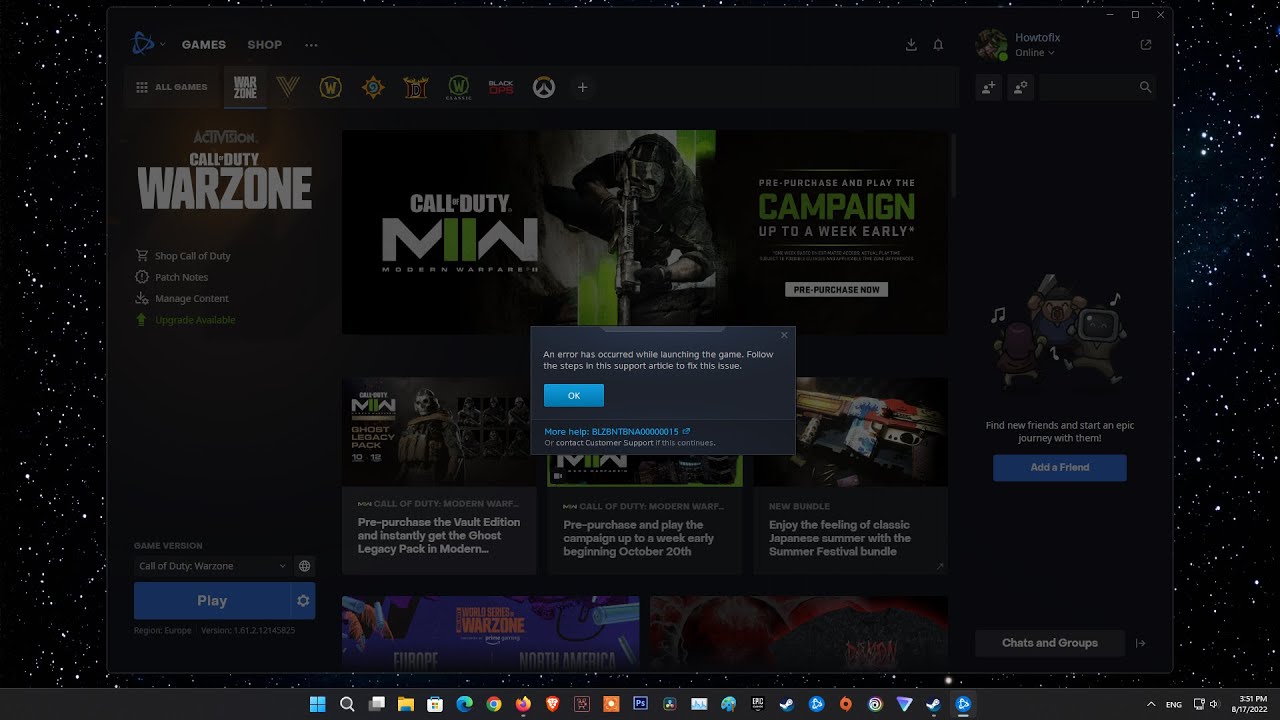Image resolution: width=1280 pixels, height=720 pixels.
Task: Open Epic Games Launcher from taskbar
Action: tap(758, 704)
